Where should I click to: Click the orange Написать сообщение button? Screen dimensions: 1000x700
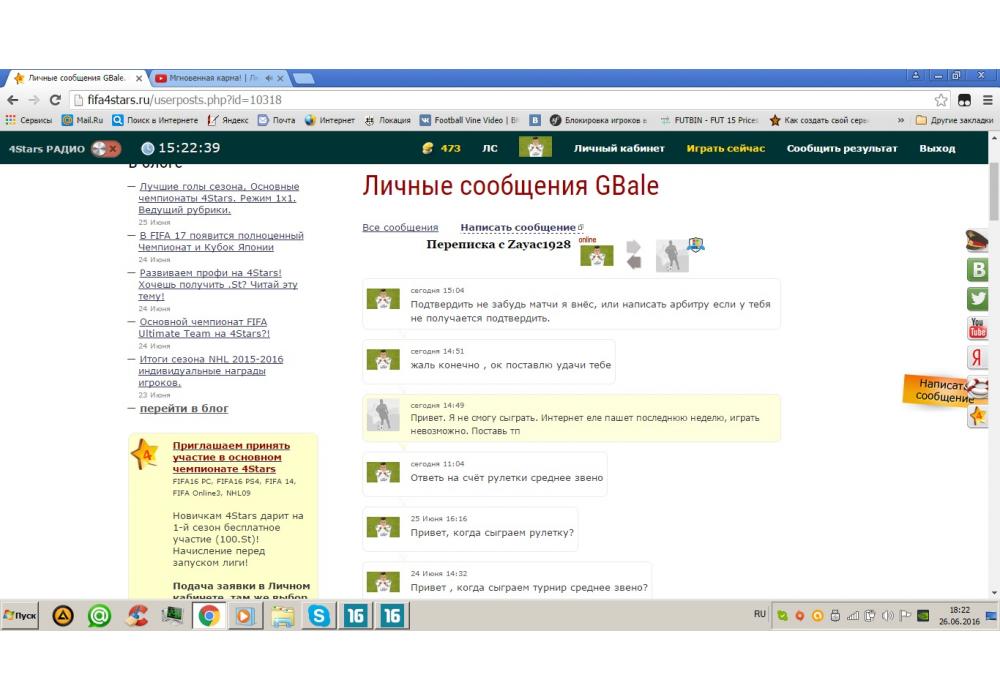(940, 390)
